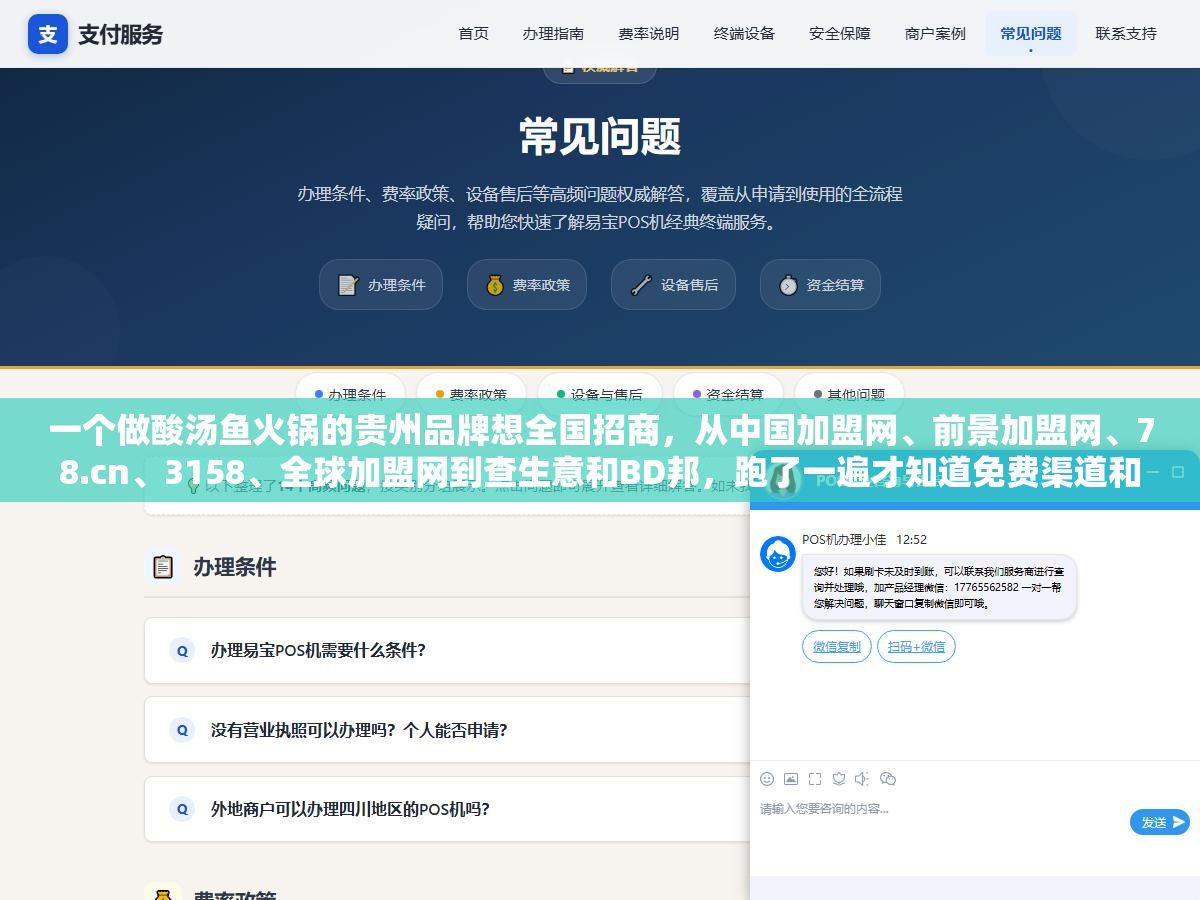
Task: Click the 资金结算 stopwatch pill
Action: point(820,285)
